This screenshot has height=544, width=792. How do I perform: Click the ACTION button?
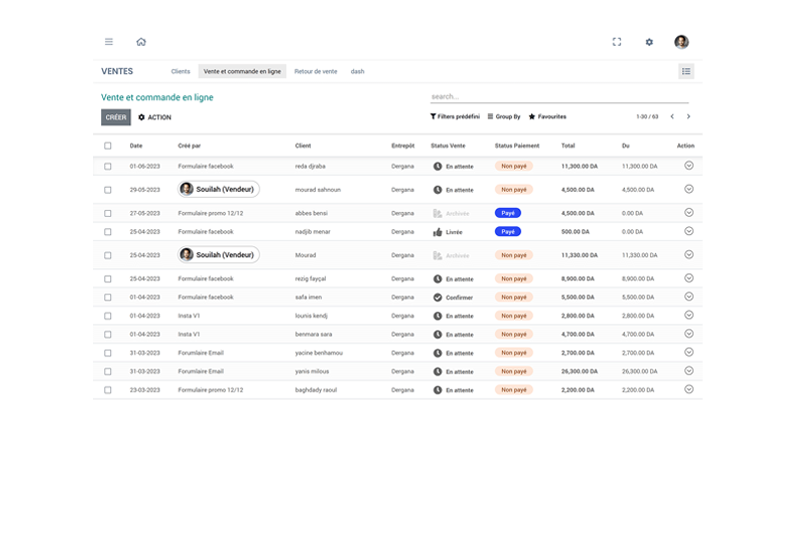tap(154, 117)
